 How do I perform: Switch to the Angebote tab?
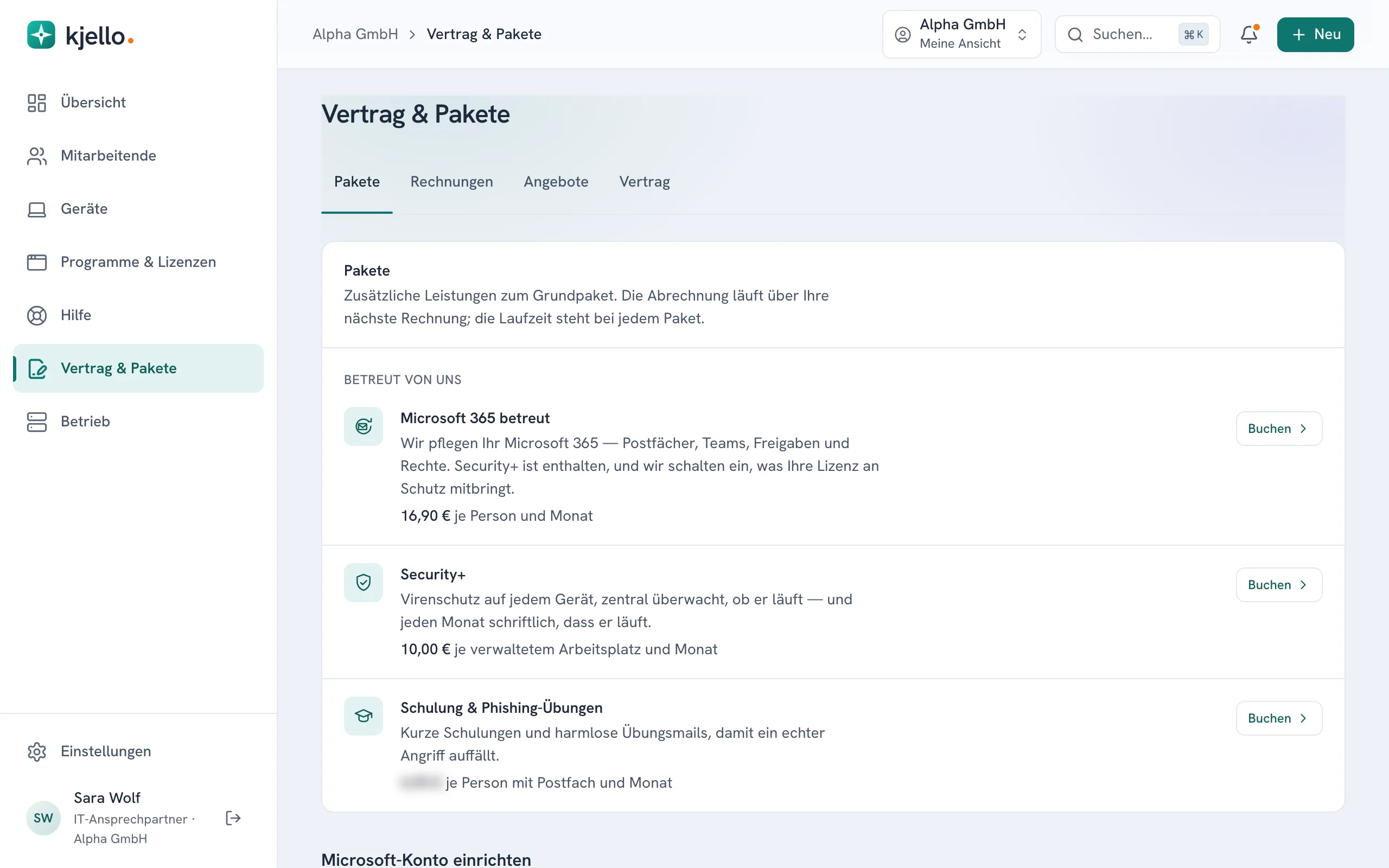pyautogui.click(x=556, y=181)
